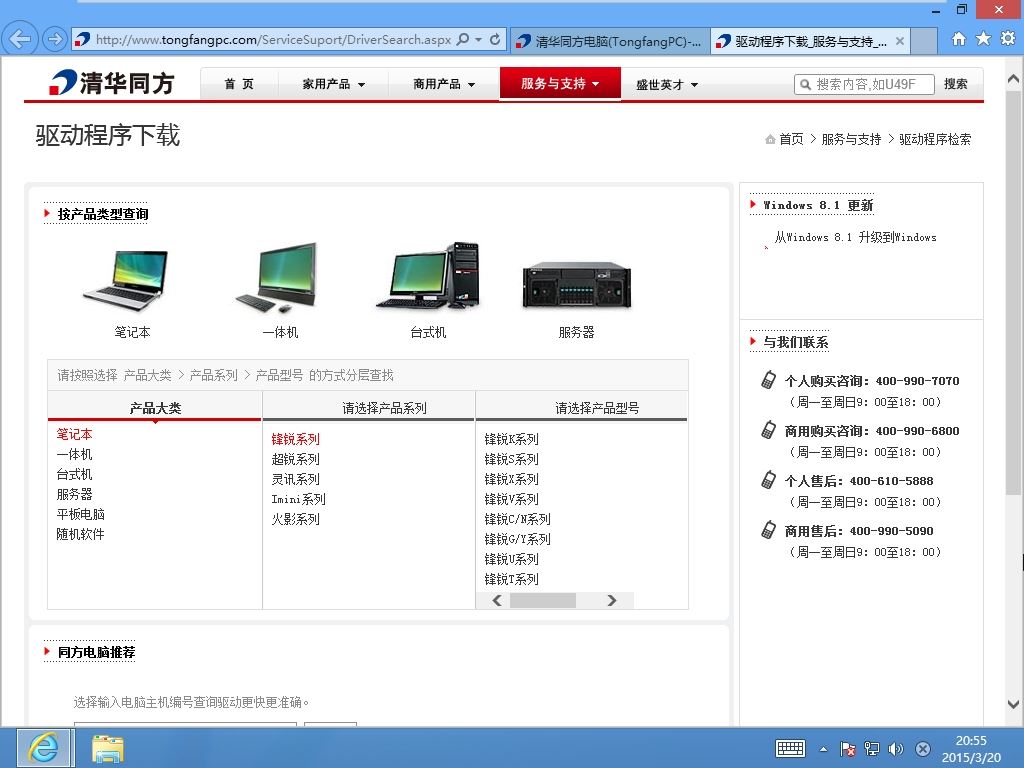
Task: Open the 首页 navigation menu item
Action: [x=239, y=84]
